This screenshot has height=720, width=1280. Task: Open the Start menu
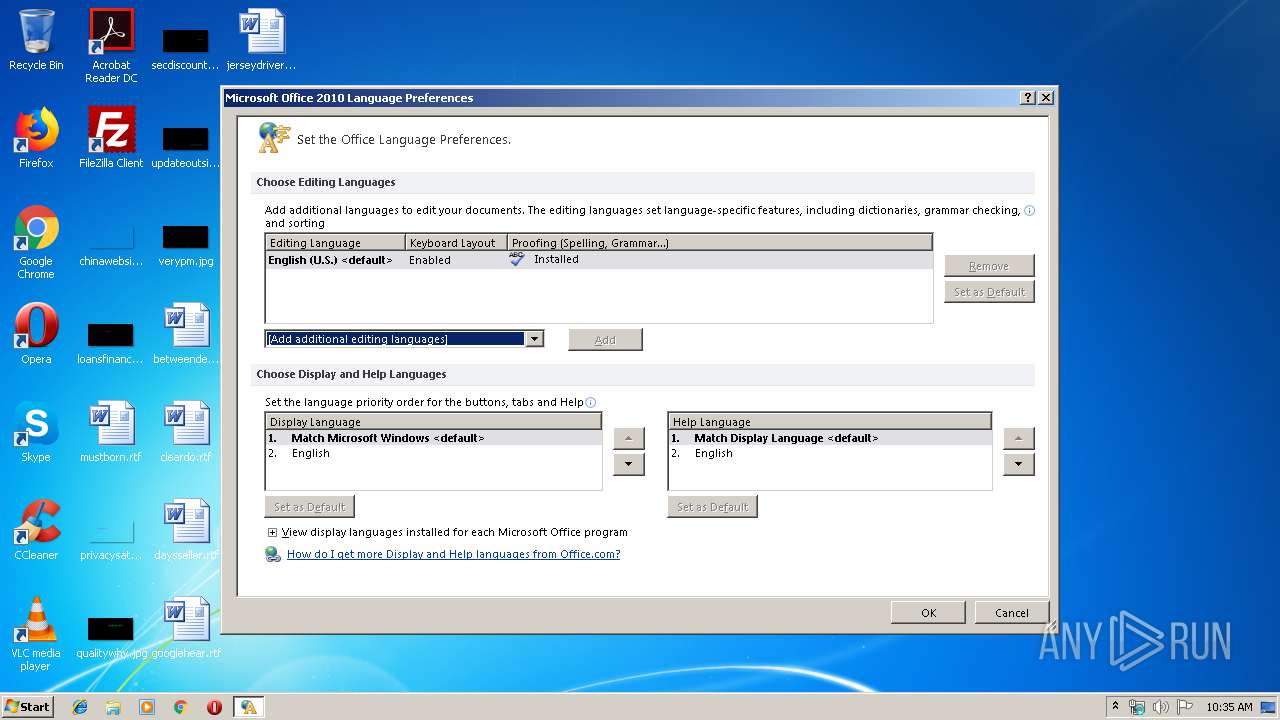(28, 706)
